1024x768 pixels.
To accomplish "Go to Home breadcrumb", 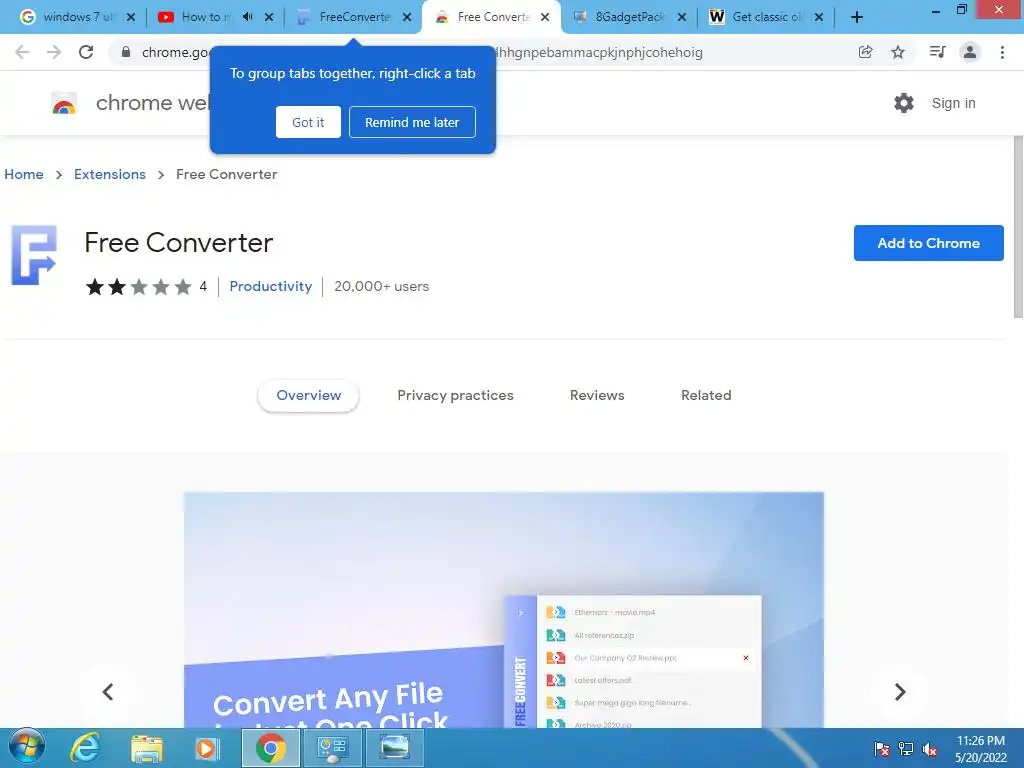I will click(24, 174).
